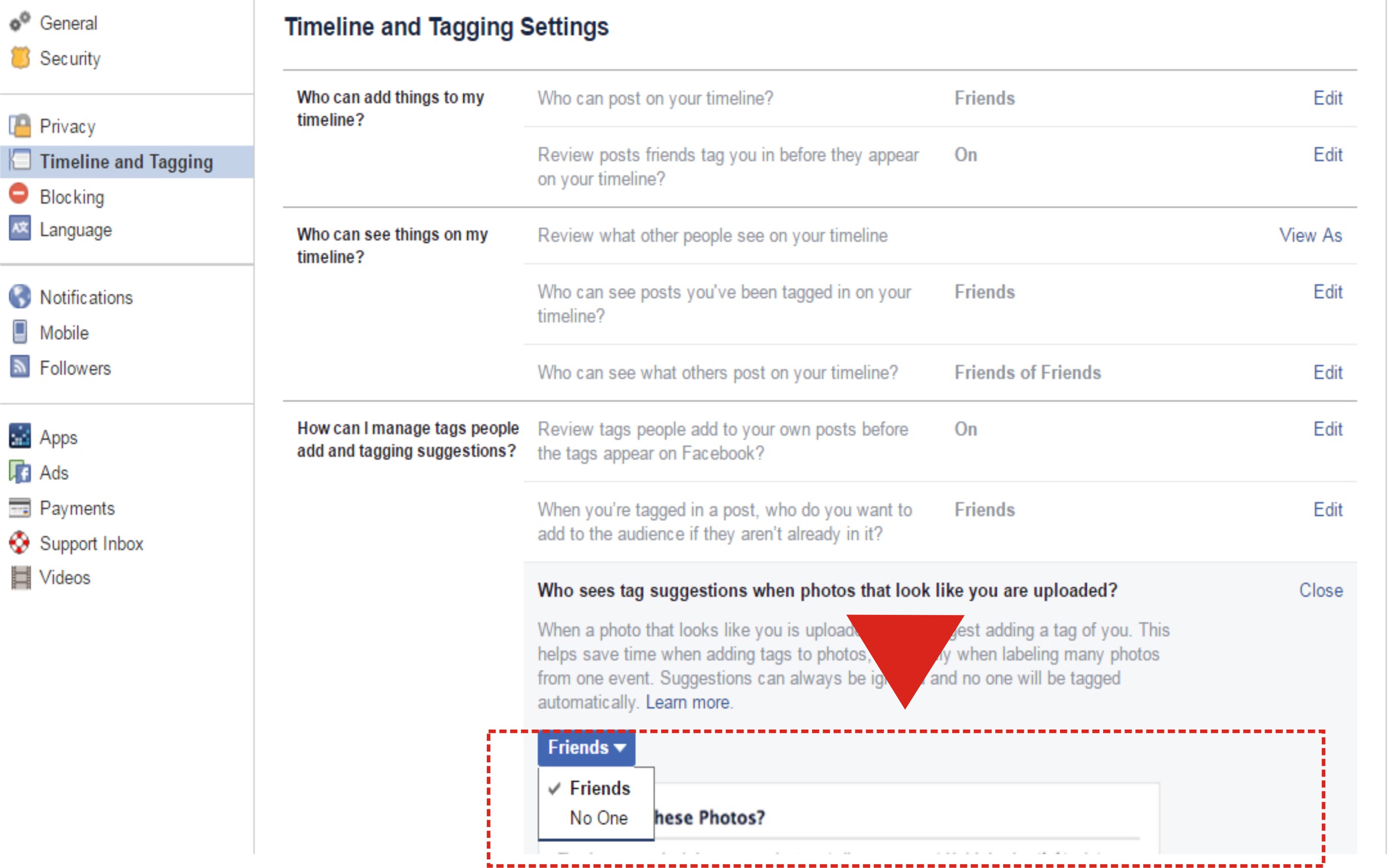Select the Privacy lock icon

[20, 126]
